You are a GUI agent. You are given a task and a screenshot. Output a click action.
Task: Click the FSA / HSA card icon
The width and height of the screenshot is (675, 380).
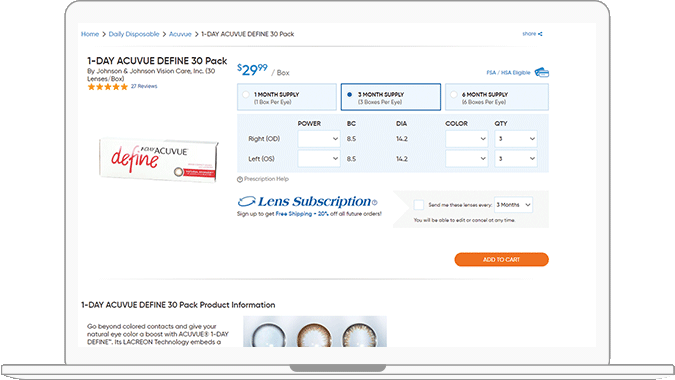[542, 72]
